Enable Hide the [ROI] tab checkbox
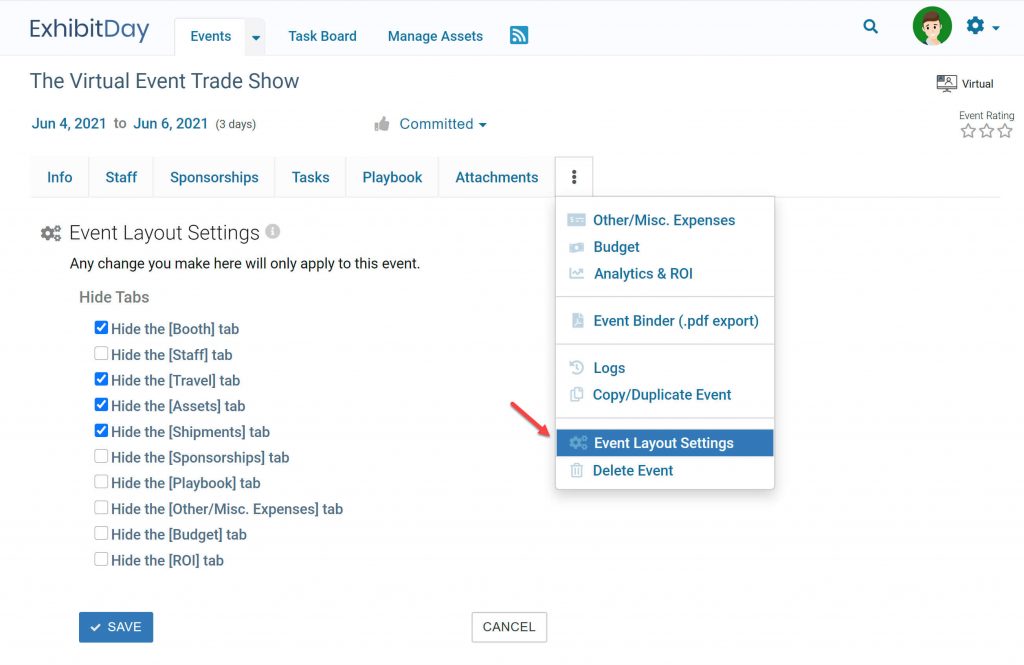1024x665 pixels. (x=101, y=560)
